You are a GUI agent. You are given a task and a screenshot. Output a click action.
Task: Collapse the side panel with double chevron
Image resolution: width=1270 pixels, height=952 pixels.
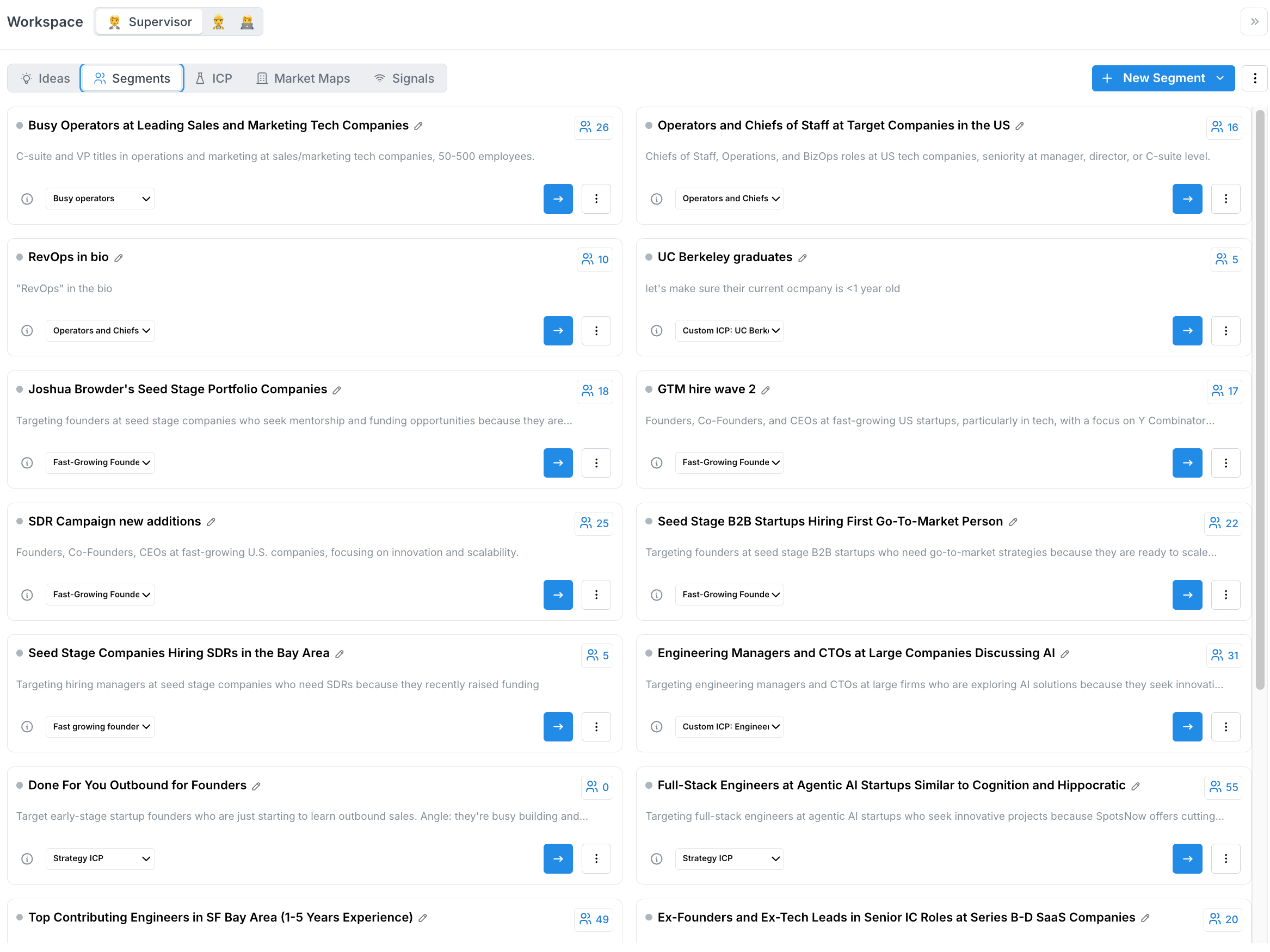pyautogui.click(x=1254, y=22)
